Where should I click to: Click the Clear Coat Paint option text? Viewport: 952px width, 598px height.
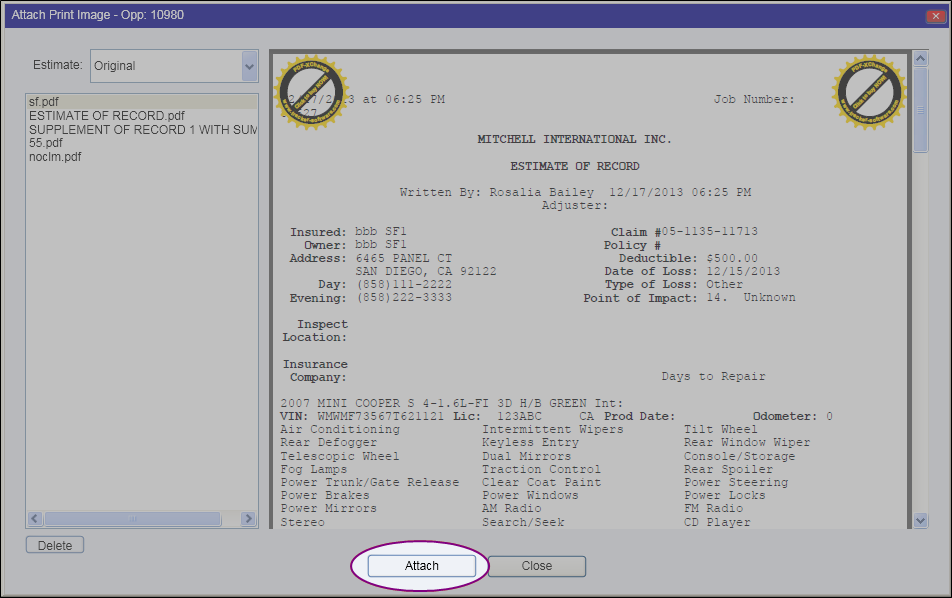click(542, 482)
